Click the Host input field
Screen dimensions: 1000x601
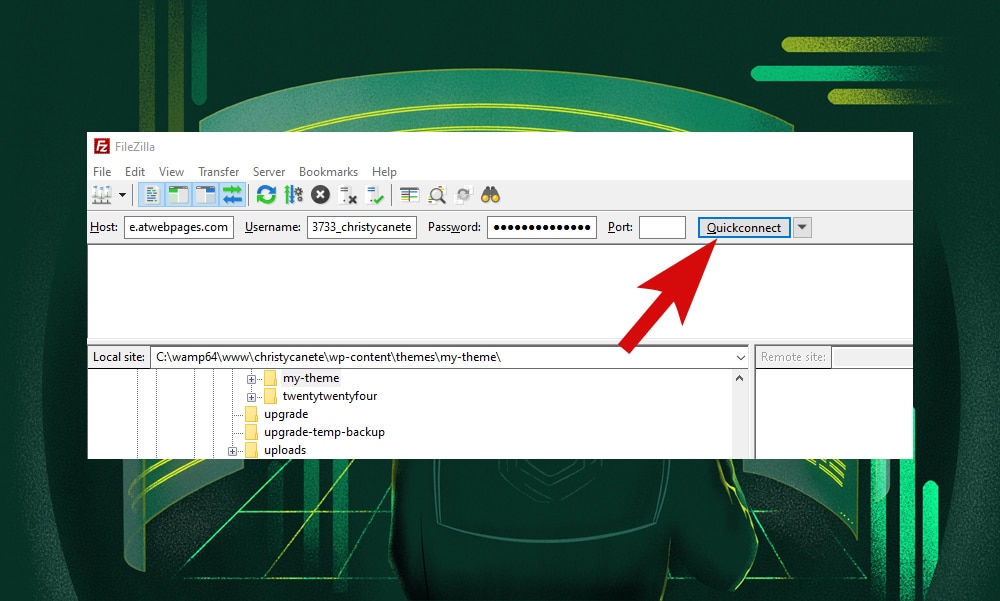coord(178,227)
